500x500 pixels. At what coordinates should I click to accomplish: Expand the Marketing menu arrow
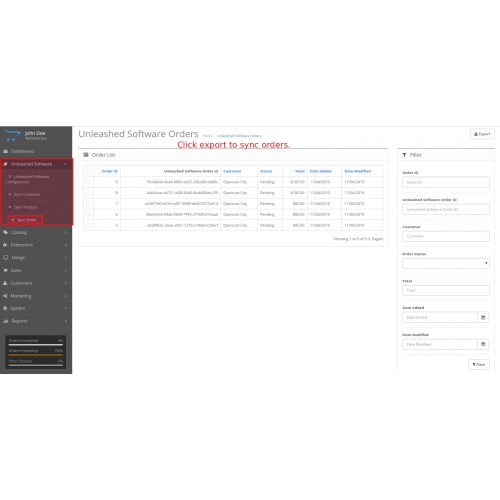coord(66,296)
